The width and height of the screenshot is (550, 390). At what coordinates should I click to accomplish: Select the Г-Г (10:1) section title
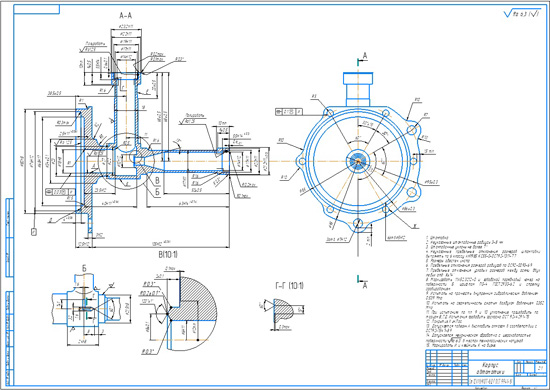coord(289,286)
